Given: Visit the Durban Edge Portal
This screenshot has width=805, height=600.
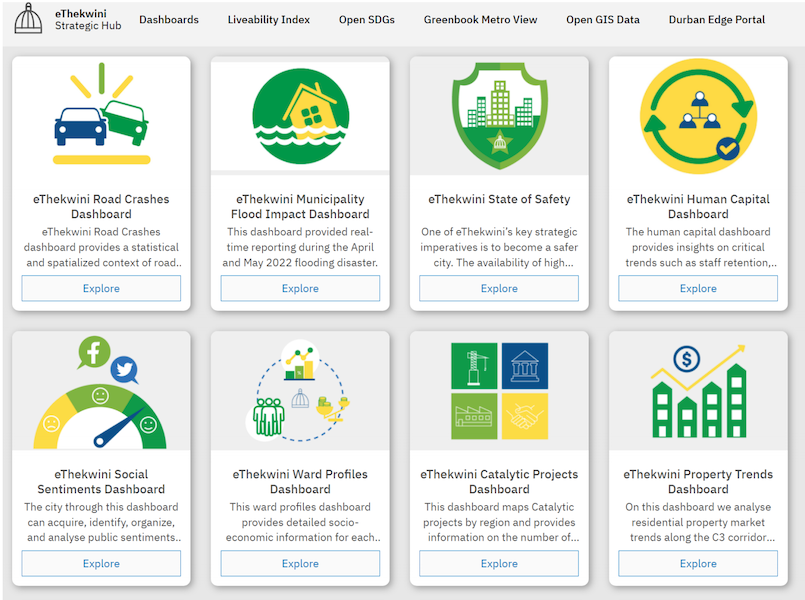Looking at the screenshot, I should 717,20.
